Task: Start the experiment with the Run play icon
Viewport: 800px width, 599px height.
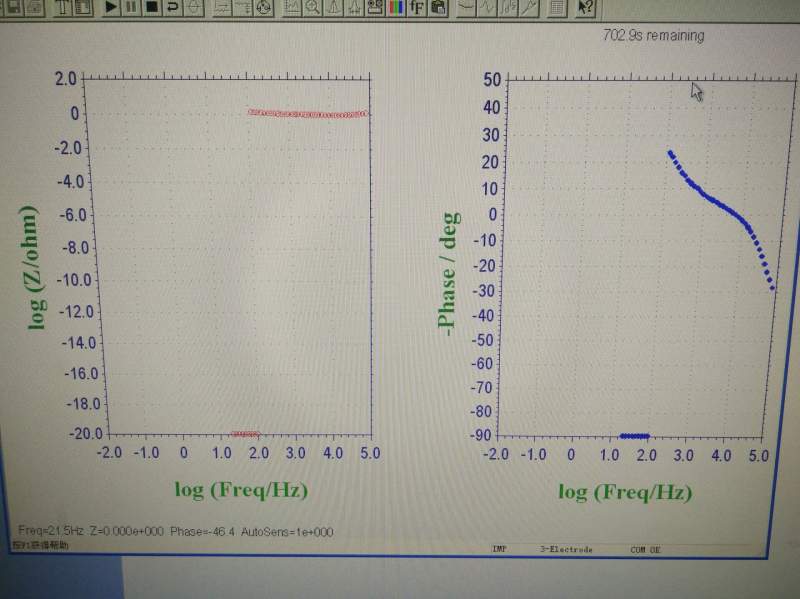Action: [x=111, y=7]
